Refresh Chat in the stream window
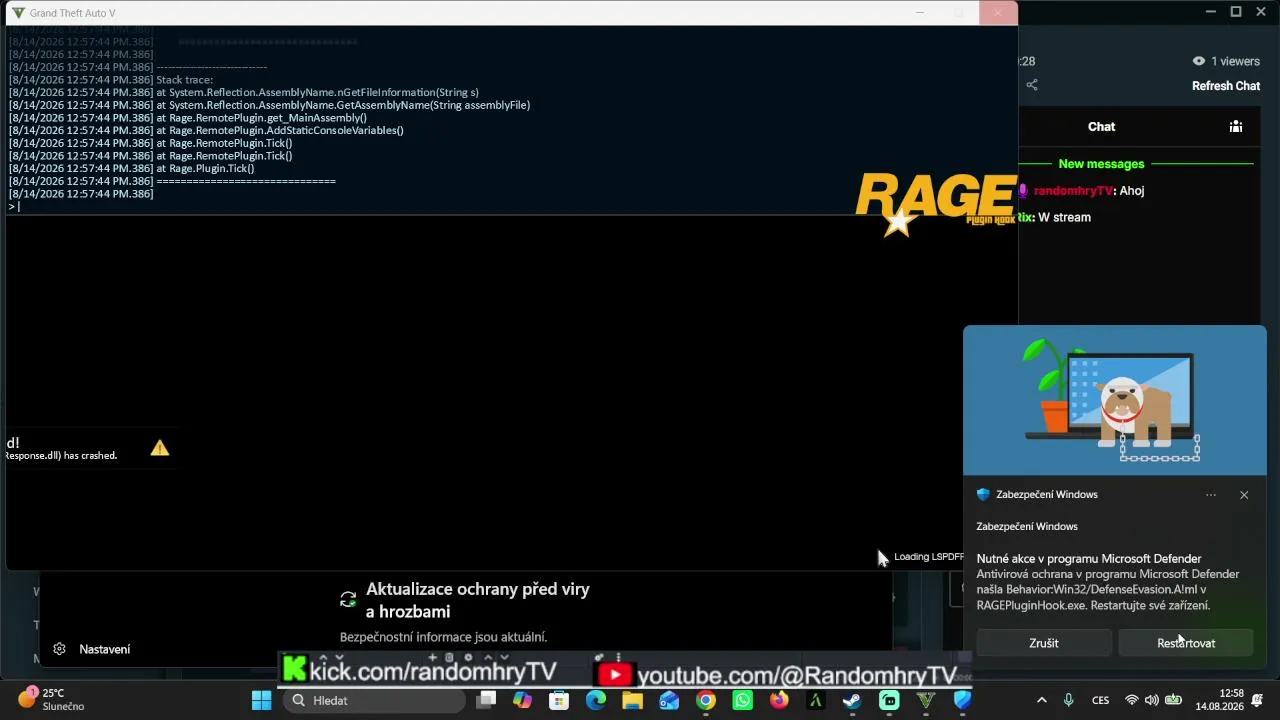The image size is (1280, 720). point(1226,86)
